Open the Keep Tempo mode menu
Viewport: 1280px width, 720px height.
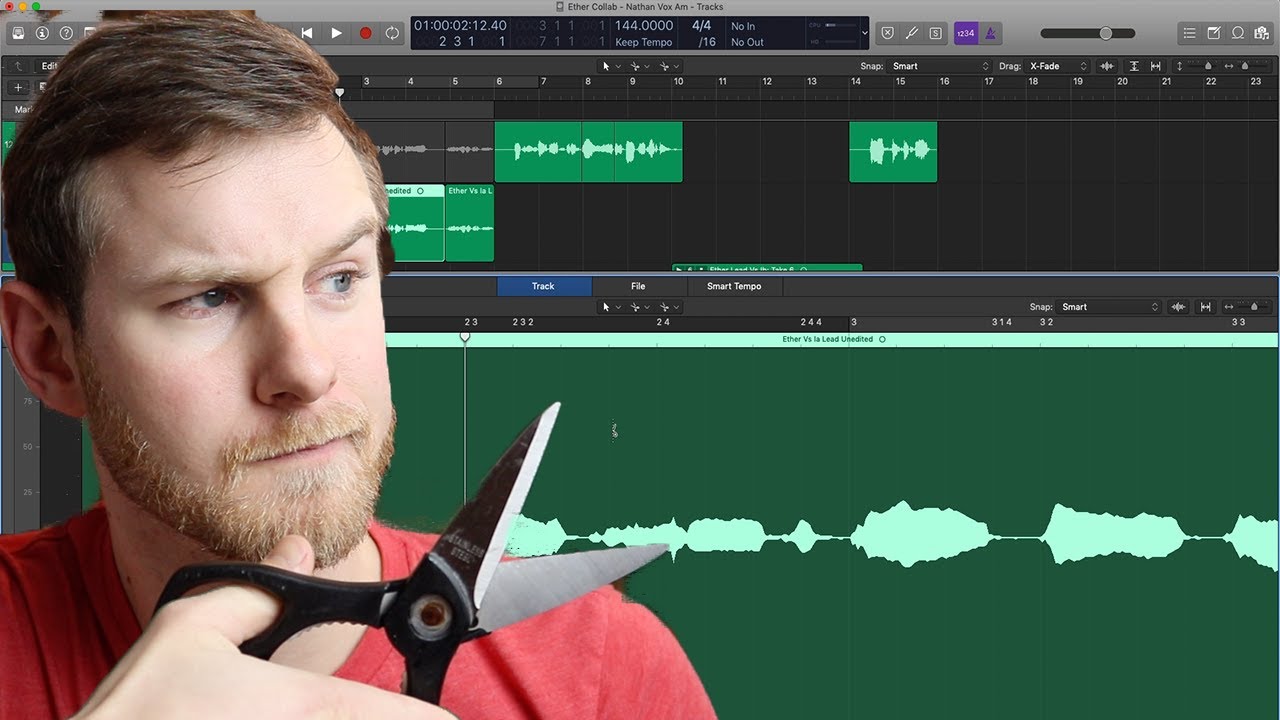click(x=644, y=42)
